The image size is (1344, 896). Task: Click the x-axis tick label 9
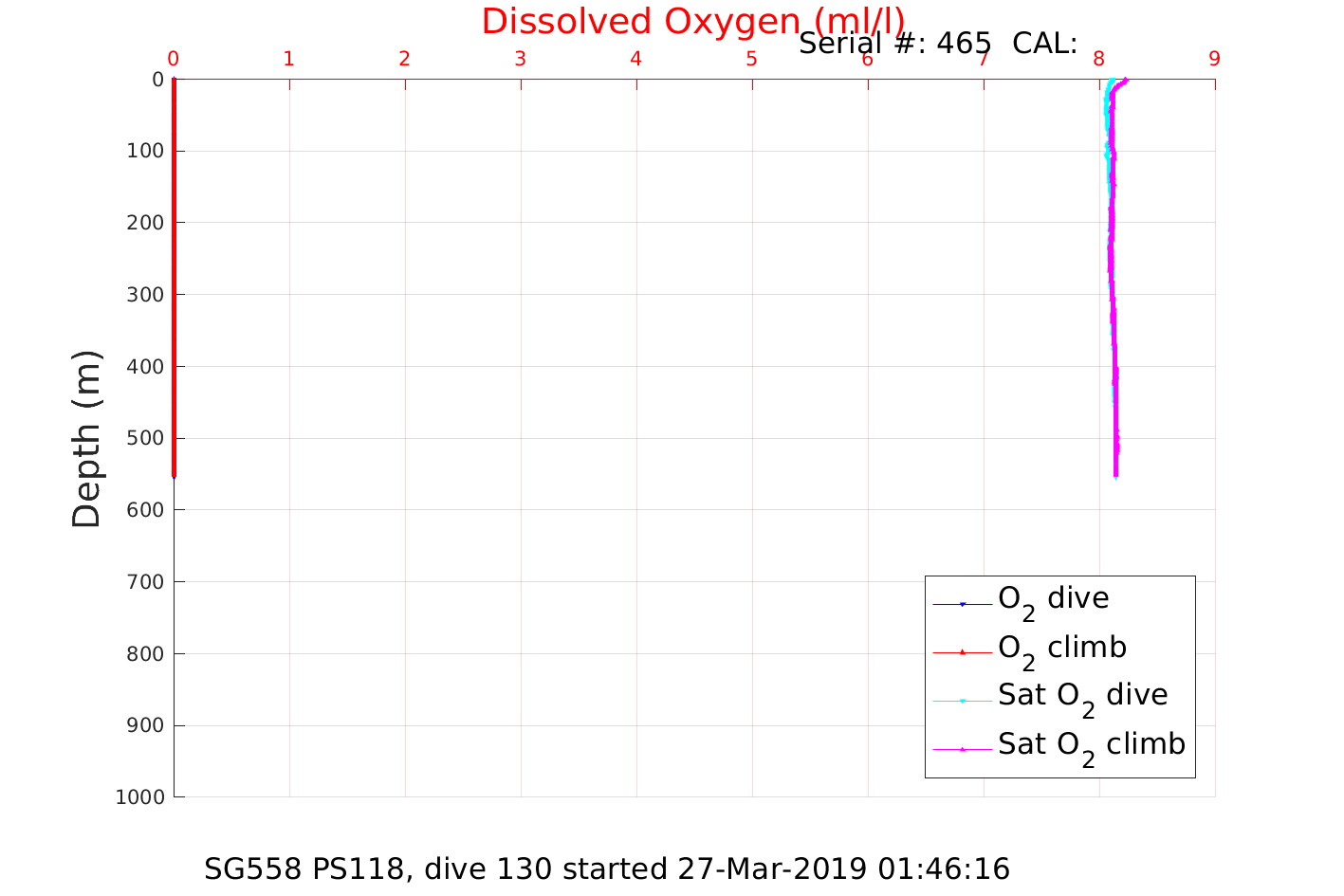(1214, 59)
